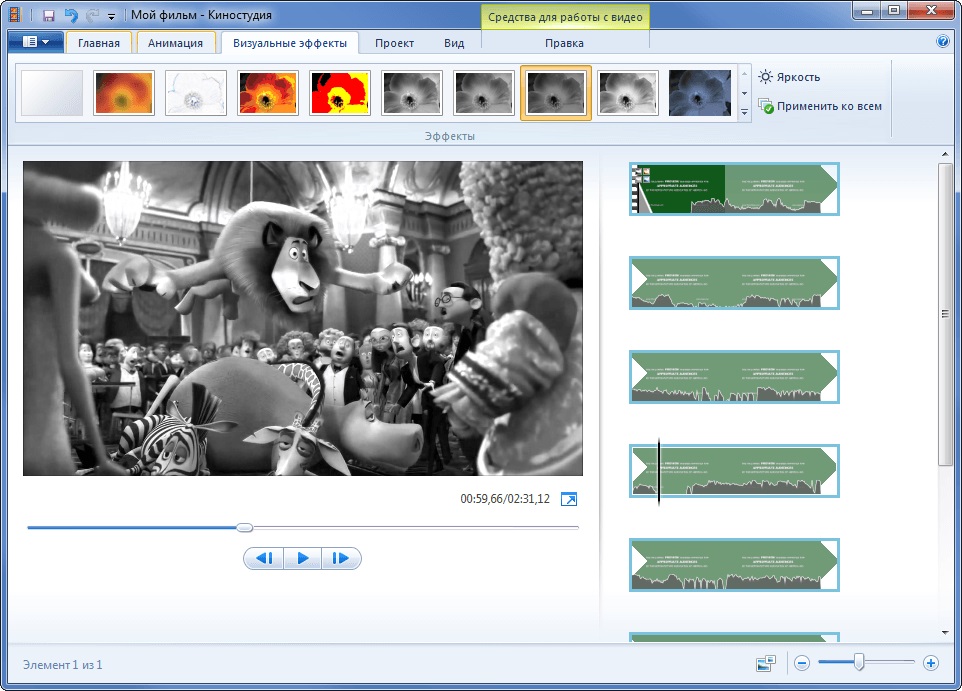Image resolution: width=962 pixels, height=691 pixels.
Task: Click the zoom in plus icon
Action: tap(931, 662)
